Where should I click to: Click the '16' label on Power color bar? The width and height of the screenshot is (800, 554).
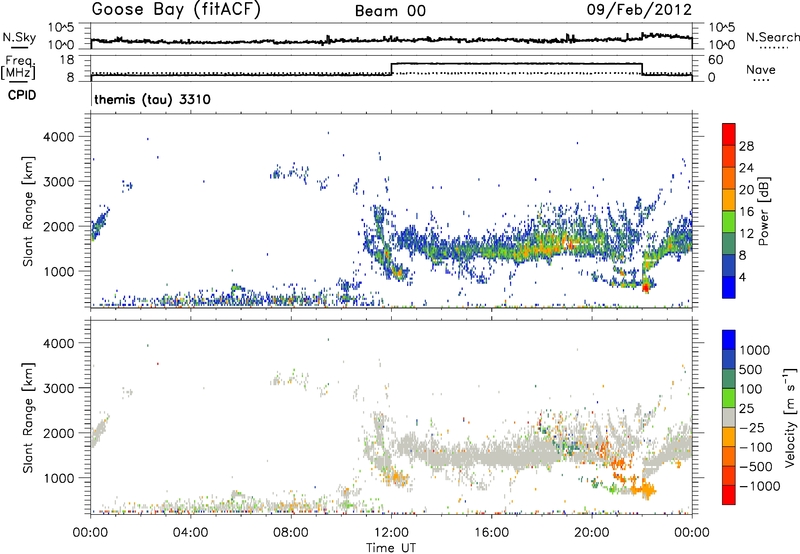coord(746,212)
